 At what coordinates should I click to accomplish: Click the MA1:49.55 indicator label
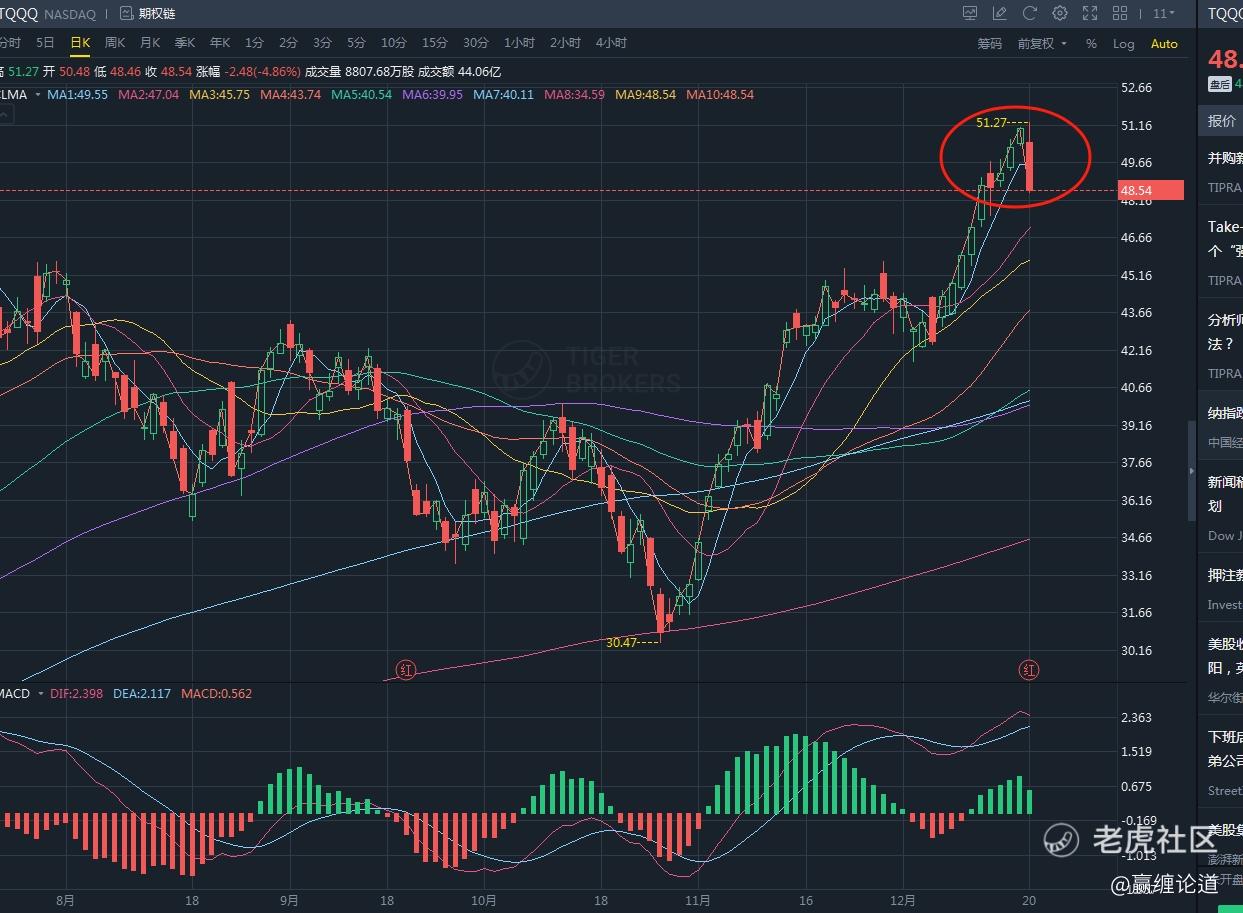coord(78,95)
